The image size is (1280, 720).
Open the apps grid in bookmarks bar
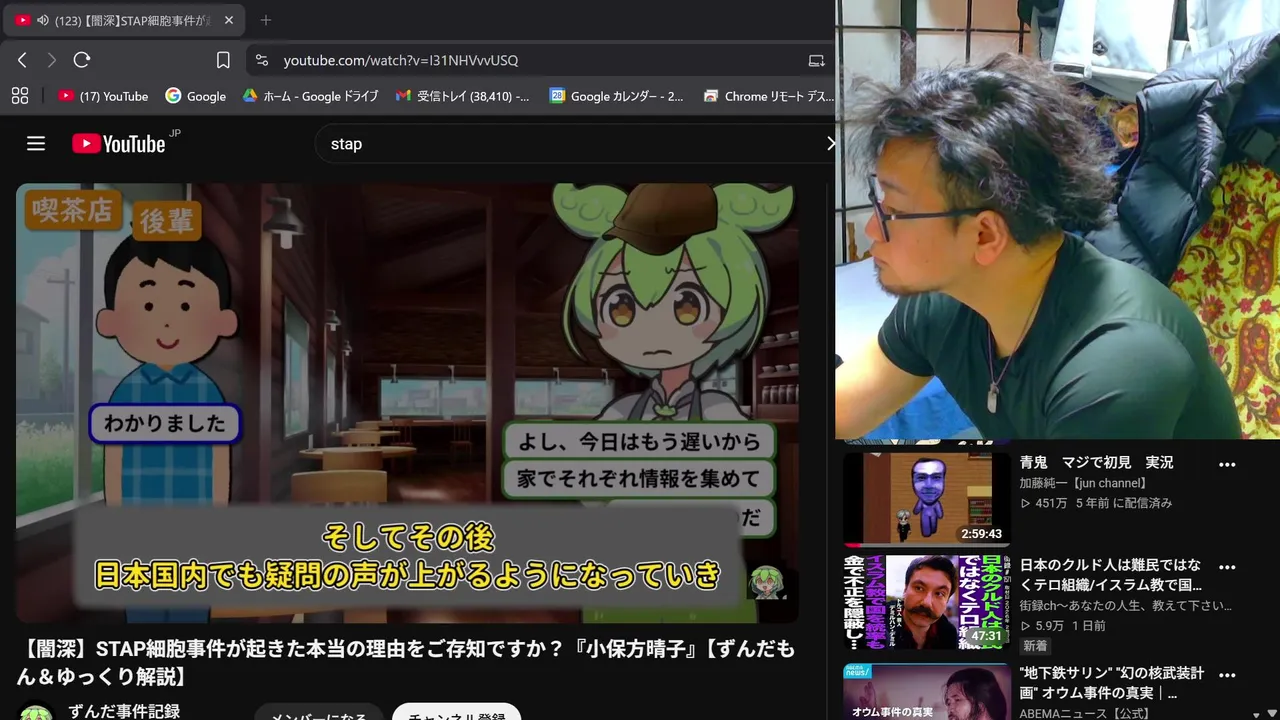point(19,96)
